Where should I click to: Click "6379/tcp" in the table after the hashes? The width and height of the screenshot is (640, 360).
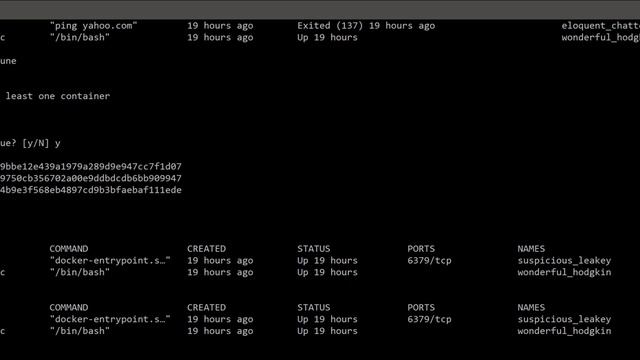click(x=429, y=260)
